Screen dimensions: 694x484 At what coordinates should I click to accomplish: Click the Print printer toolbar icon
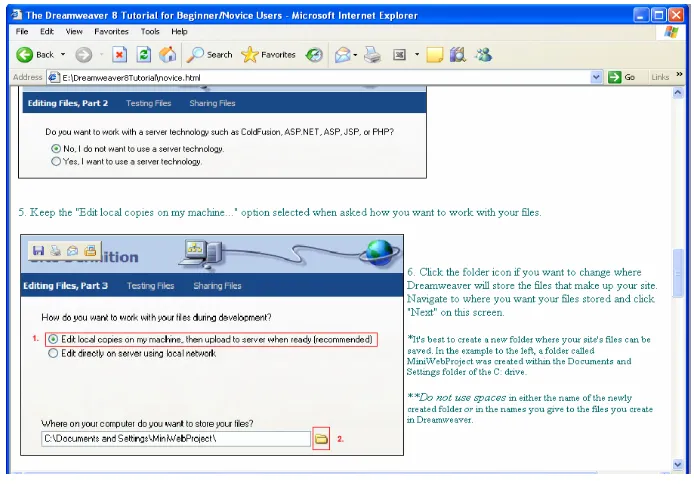(372, 55)
